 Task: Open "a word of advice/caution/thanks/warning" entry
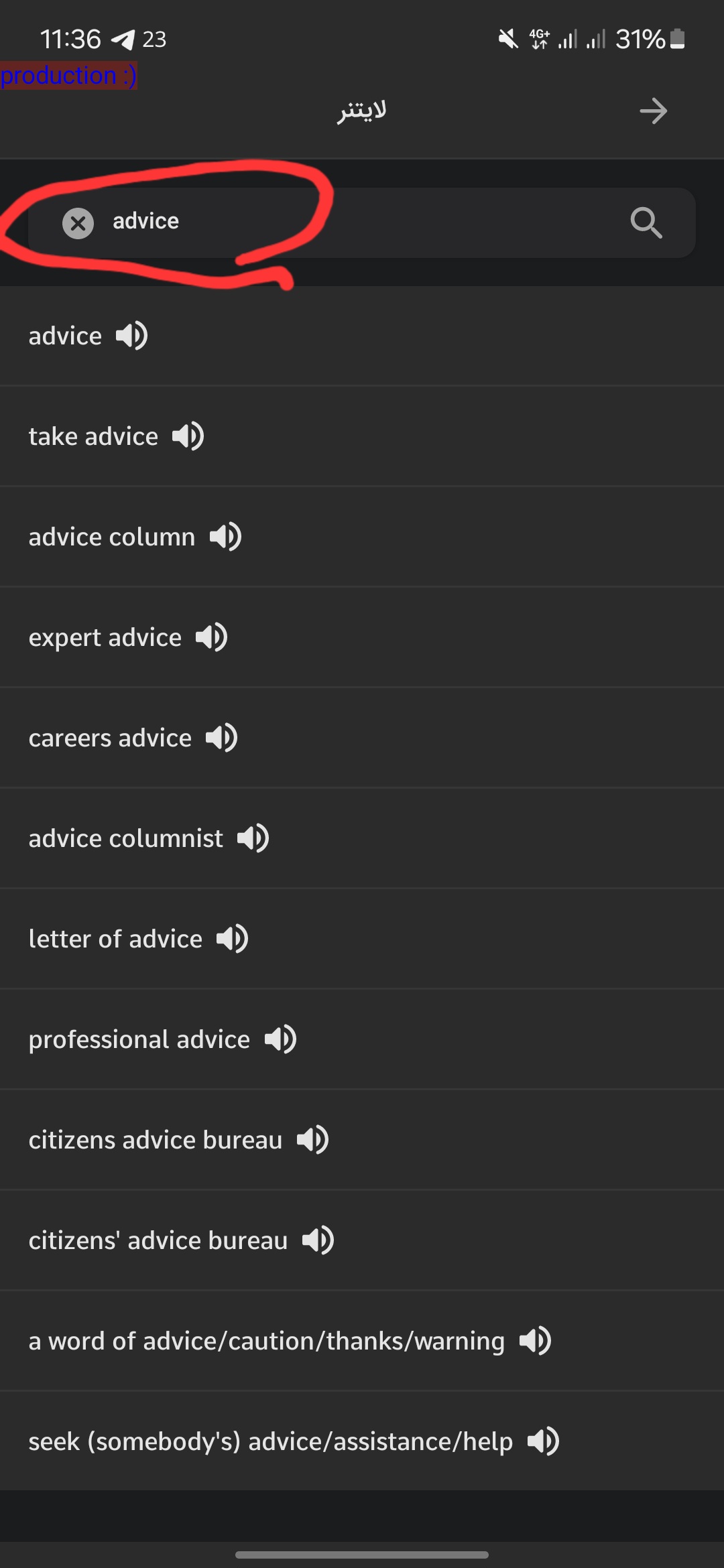(266, 1341)
